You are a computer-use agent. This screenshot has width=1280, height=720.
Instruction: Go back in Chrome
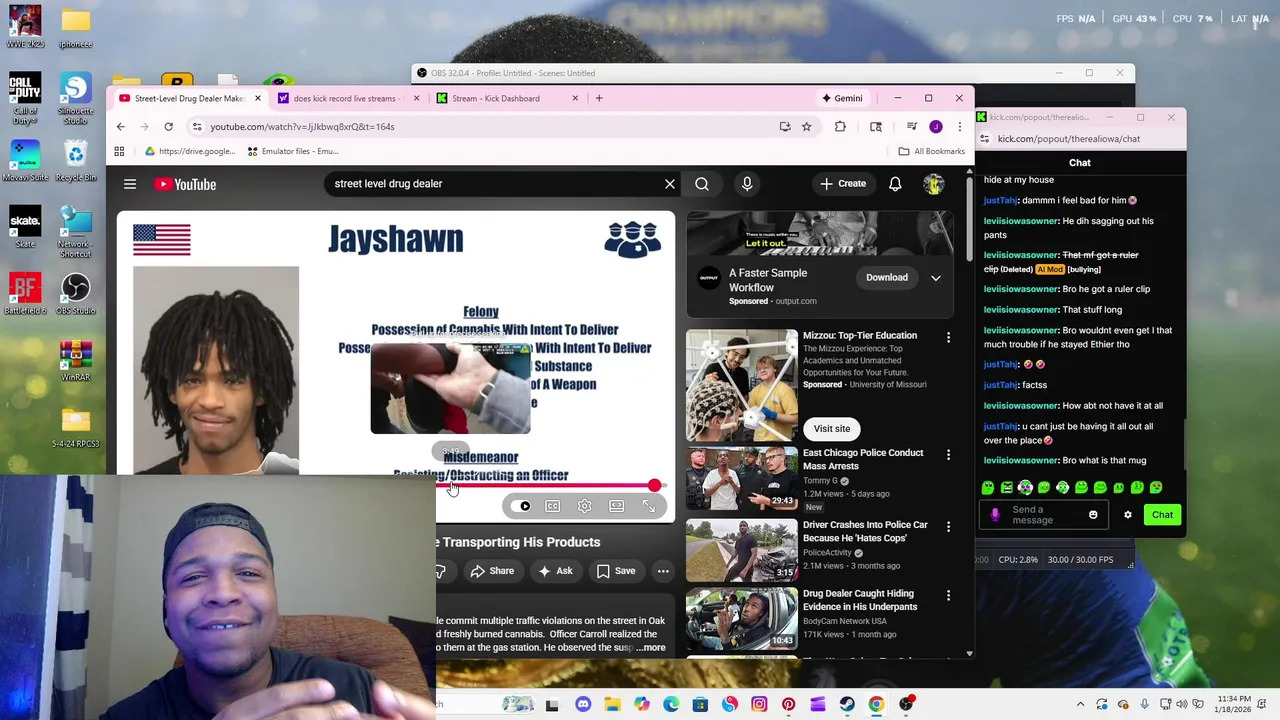pos(120,127)
